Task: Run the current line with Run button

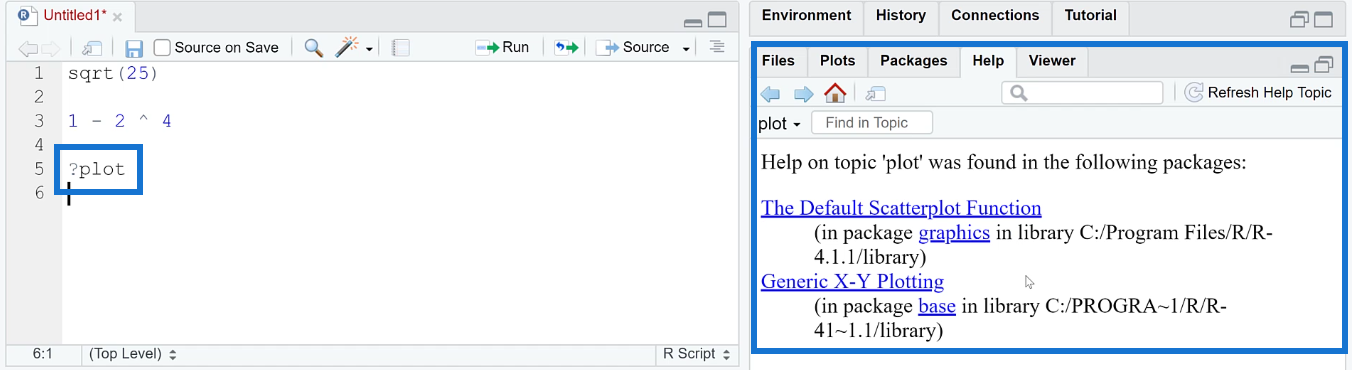Action: 503,48
